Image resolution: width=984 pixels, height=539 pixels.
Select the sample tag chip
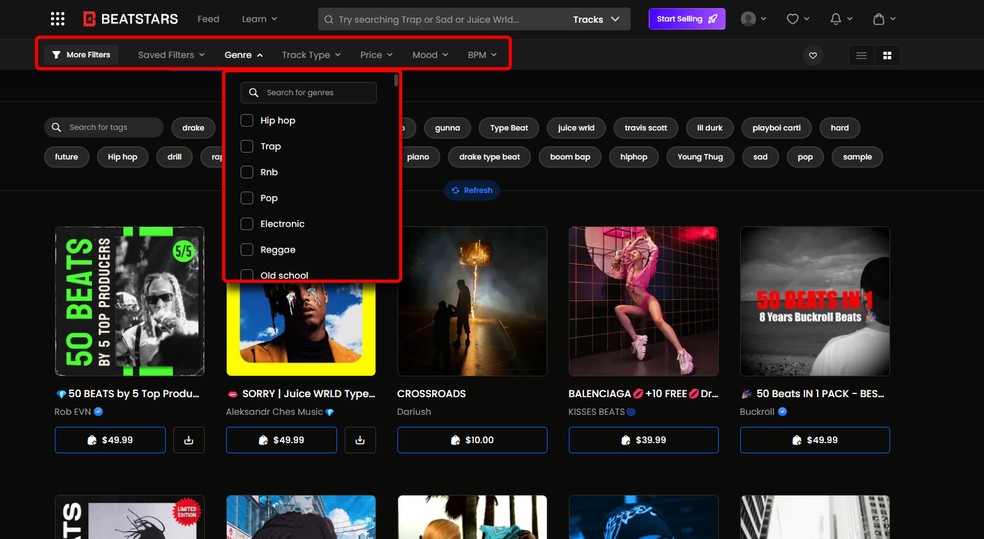[x=857, y=157]
